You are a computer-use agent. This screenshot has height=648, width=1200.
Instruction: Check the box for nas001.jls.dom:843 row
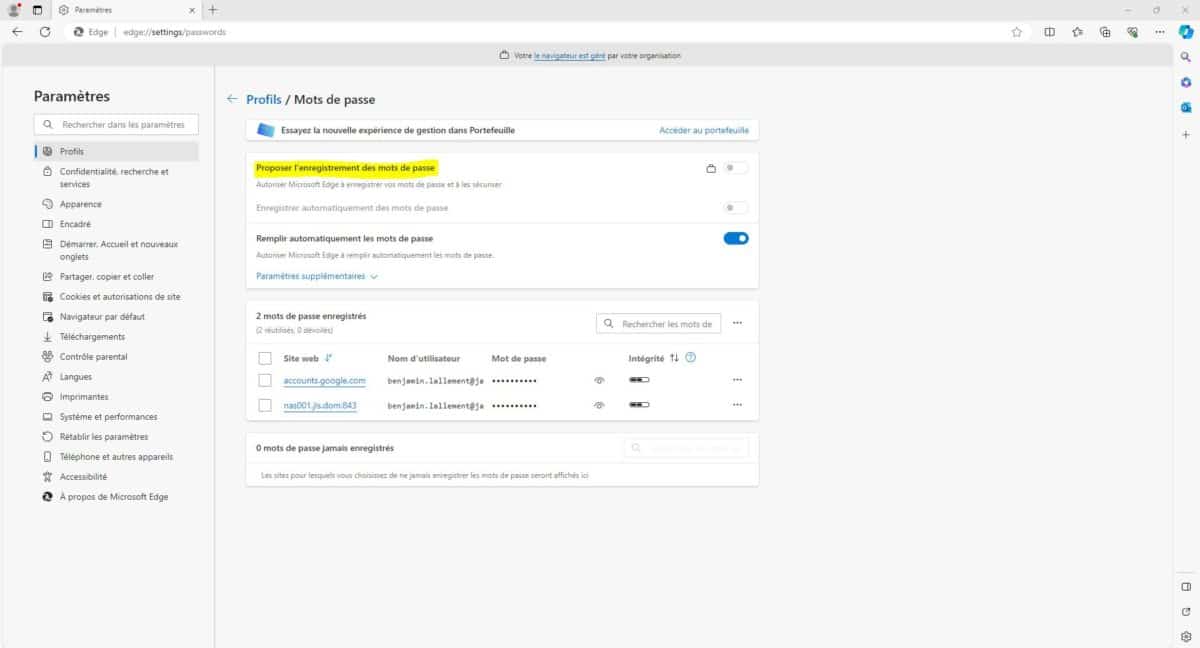(x=265, y=406)
